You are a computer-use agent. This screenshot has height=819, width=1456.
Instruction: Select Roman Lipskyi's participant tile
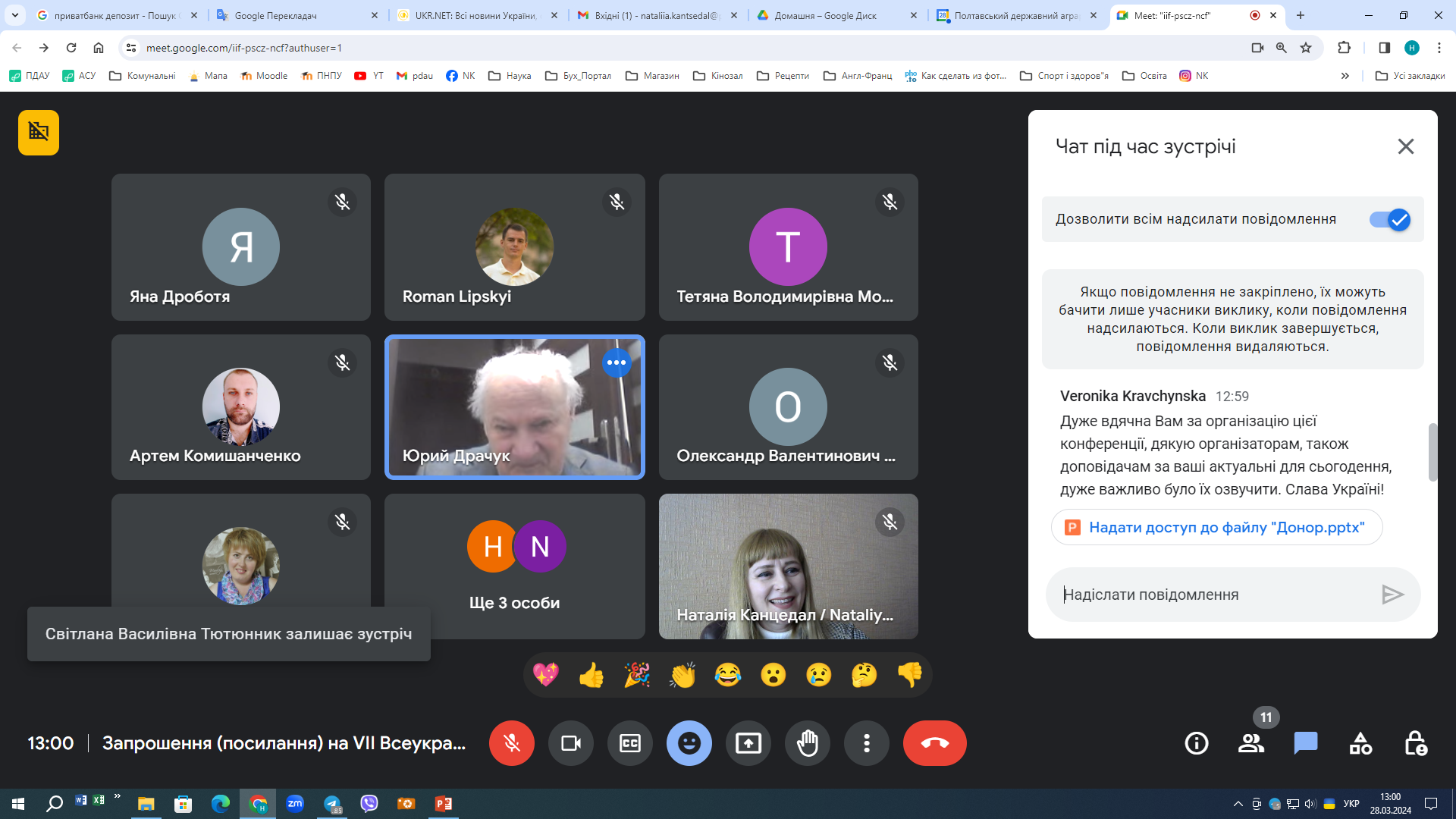click(x=515, y=247)
